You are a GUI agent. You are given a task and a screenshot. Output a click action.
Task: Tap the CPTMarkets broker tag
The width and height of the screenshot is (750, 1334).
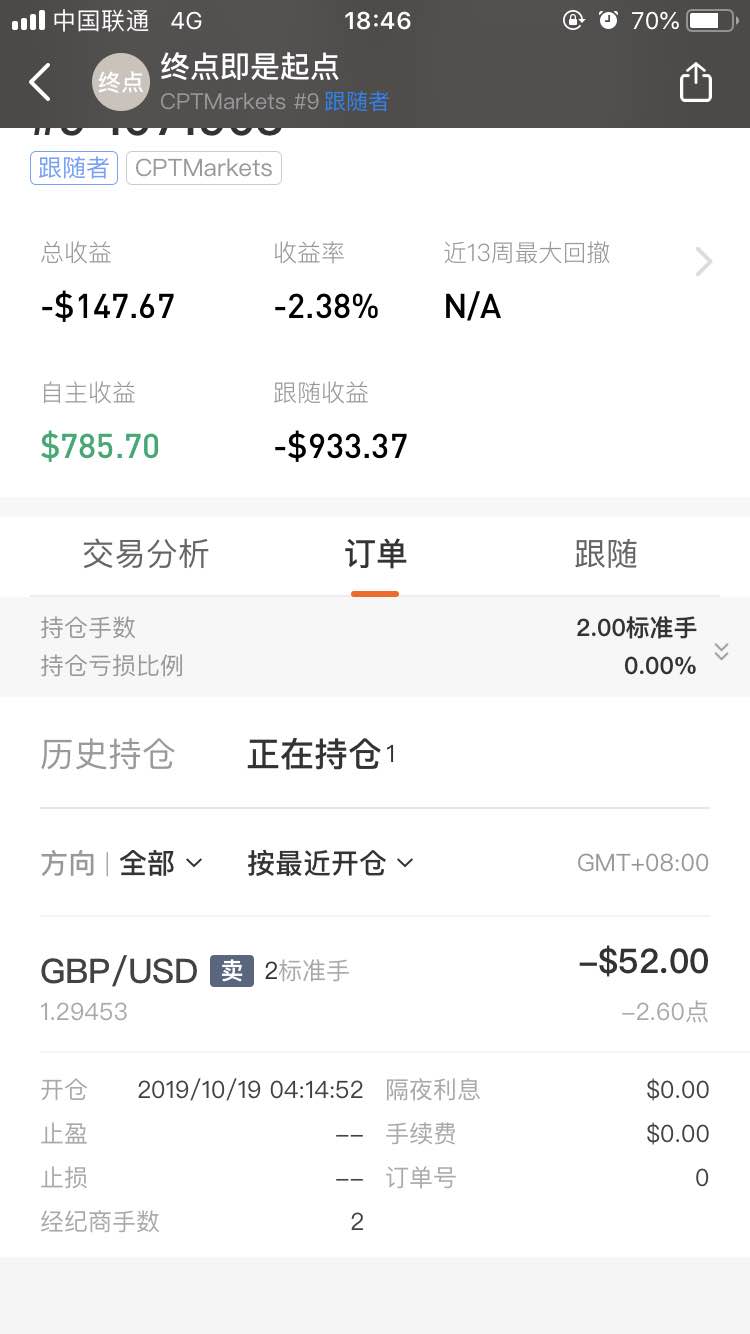[x=203, y=168]
